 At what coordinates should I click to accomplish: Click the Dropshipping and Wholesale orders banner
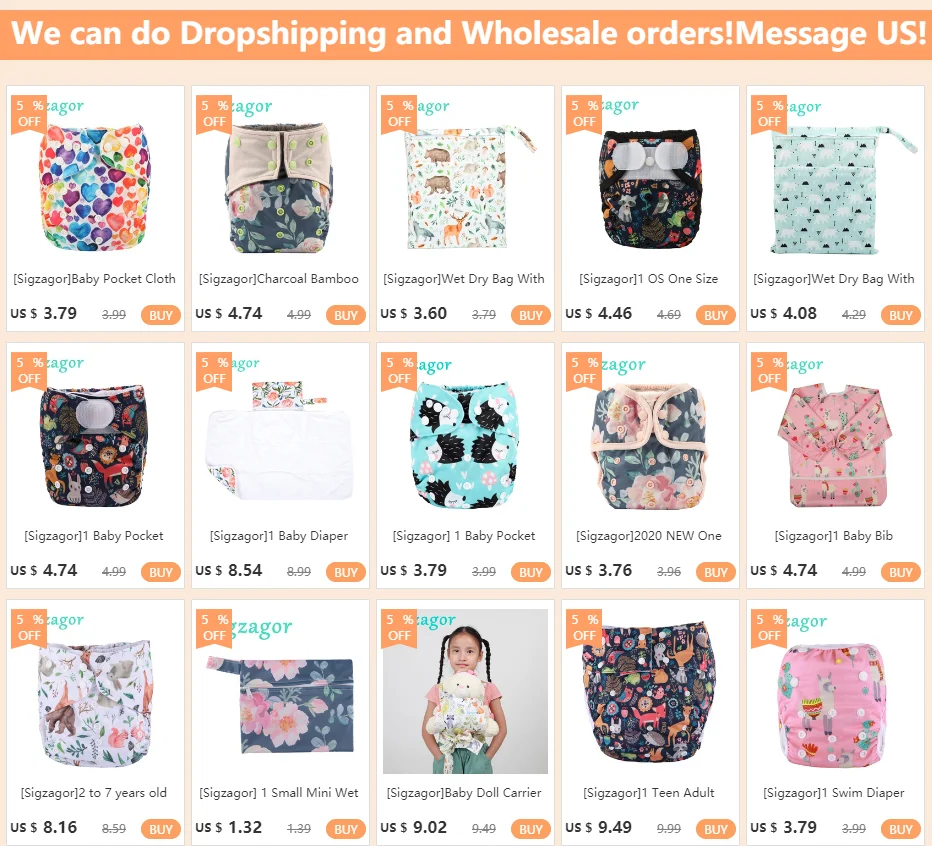466,34
